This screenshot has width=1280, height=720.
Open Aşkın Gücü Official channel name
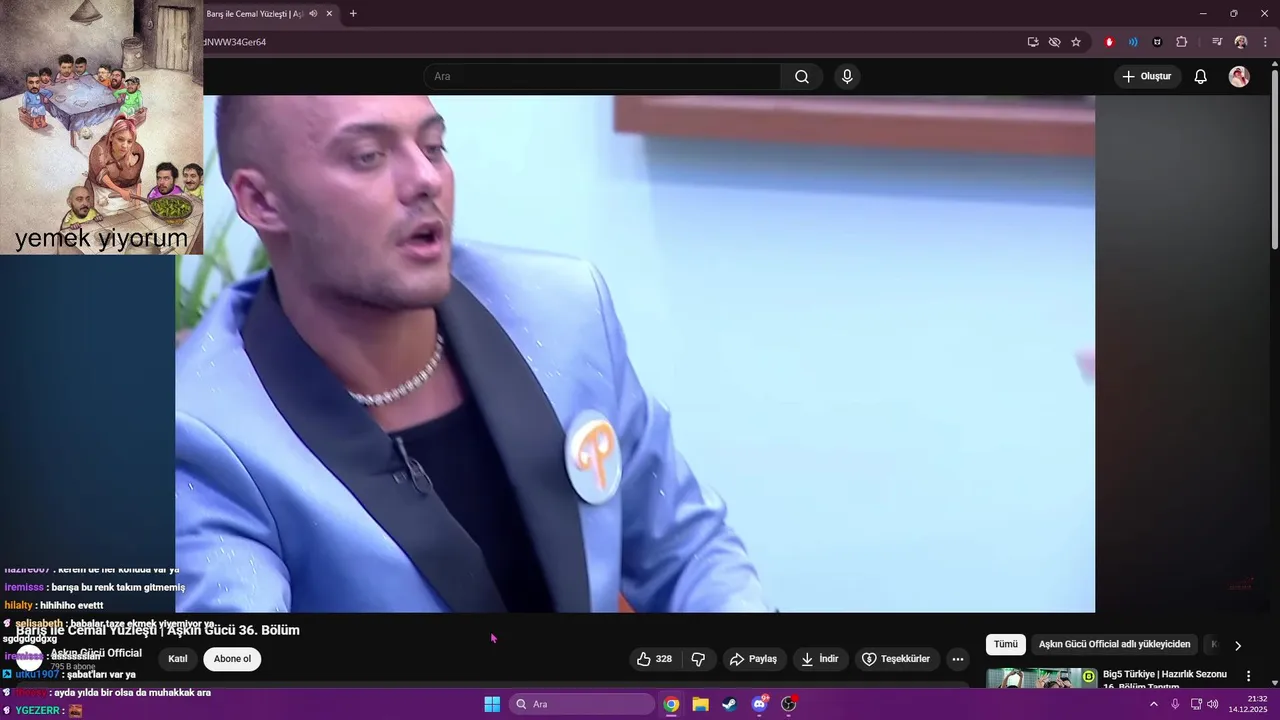(96, 653)
